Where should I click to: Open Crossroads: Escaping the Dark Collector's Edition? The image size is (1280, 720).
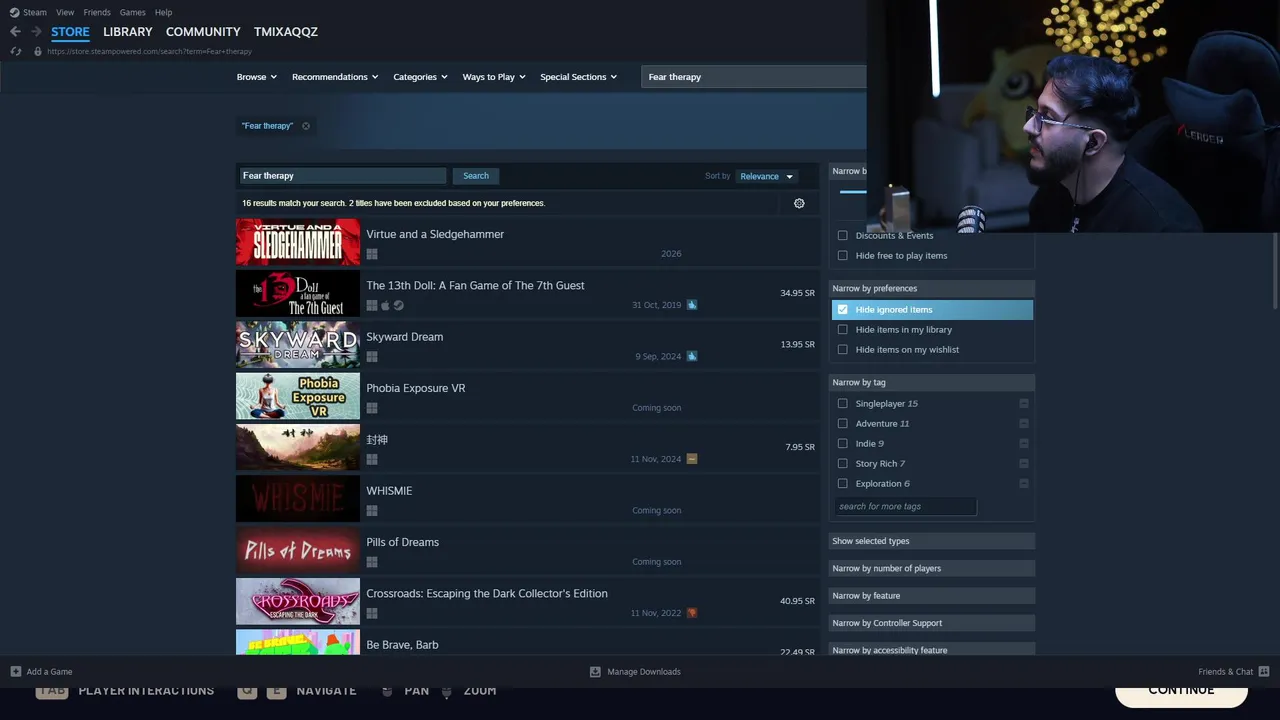(x=527, y=601)
